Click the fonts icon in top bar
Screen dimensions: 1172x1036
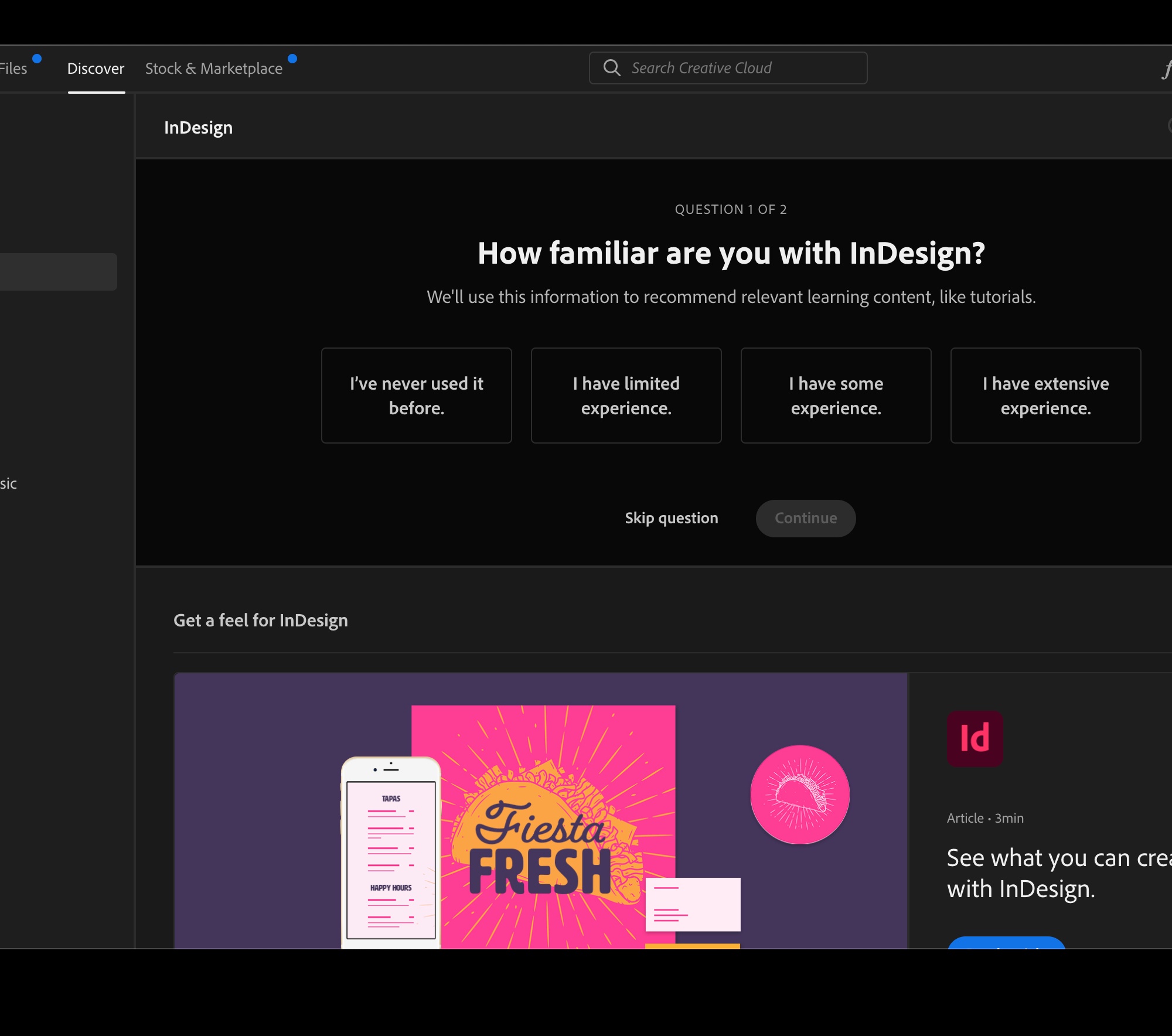pos(1167,69)
